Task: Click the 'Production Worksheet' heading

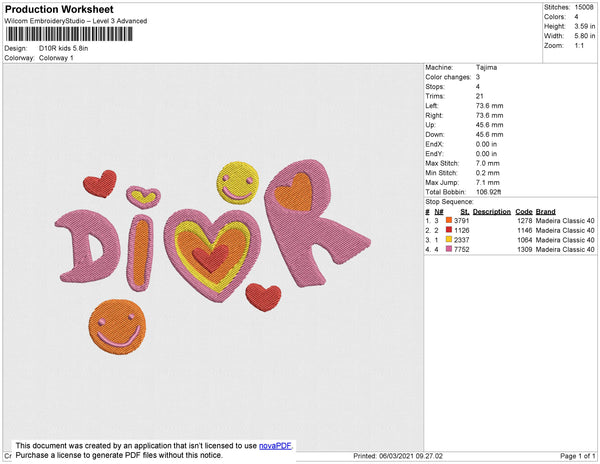Action: pos(59,9)
